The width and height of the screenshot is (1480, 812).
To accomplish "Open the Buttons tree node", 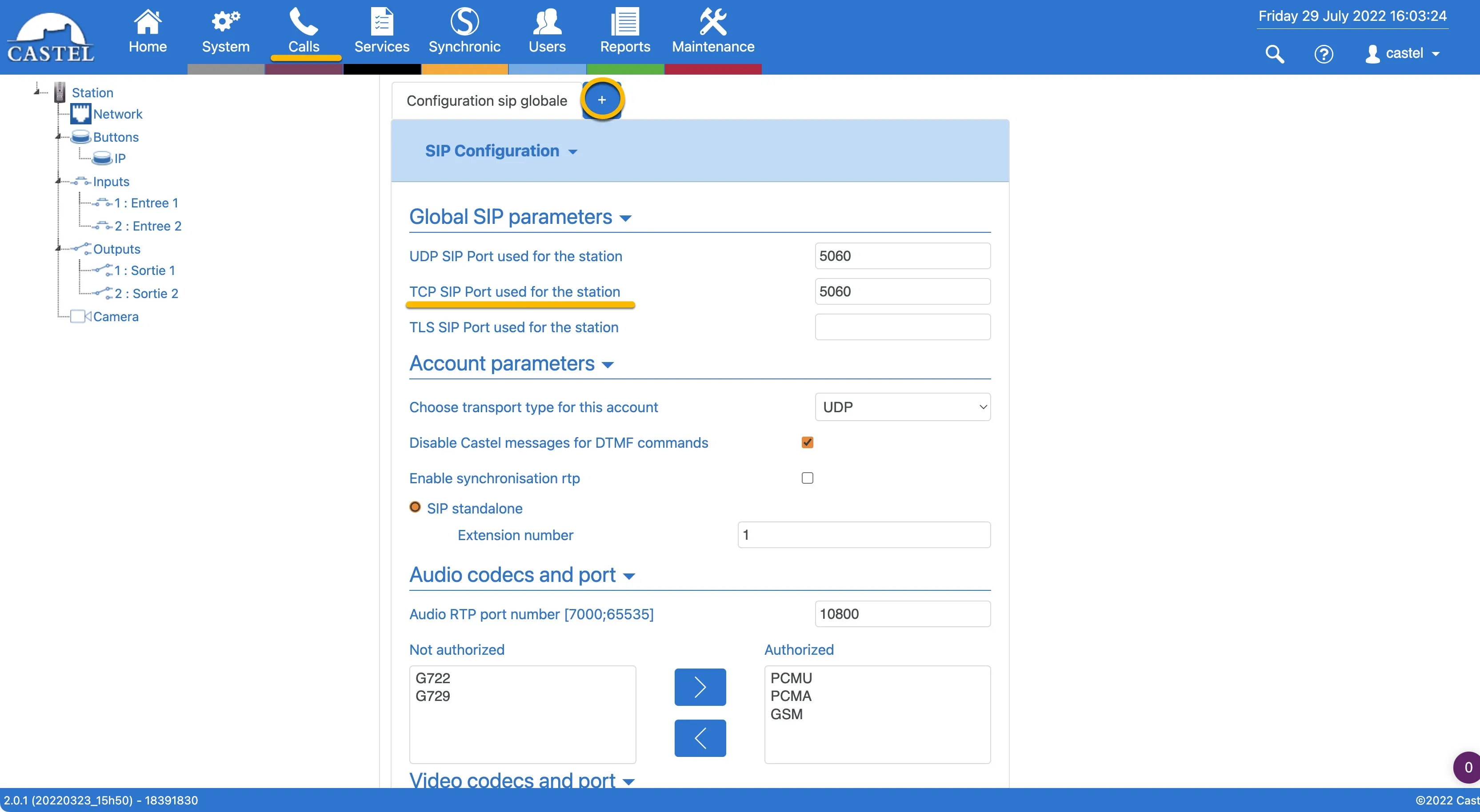I will pos(116,137).
